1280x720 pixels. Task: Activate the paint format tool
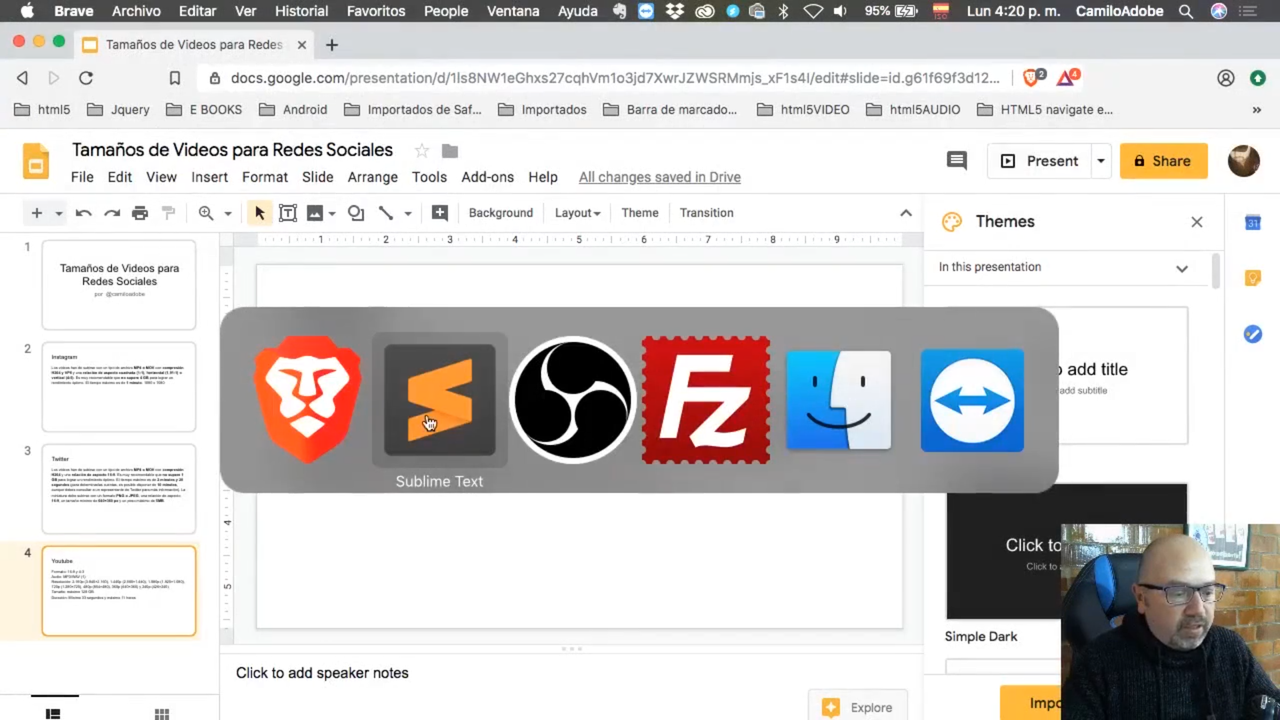pyautogui.click(x=168, y=213)
